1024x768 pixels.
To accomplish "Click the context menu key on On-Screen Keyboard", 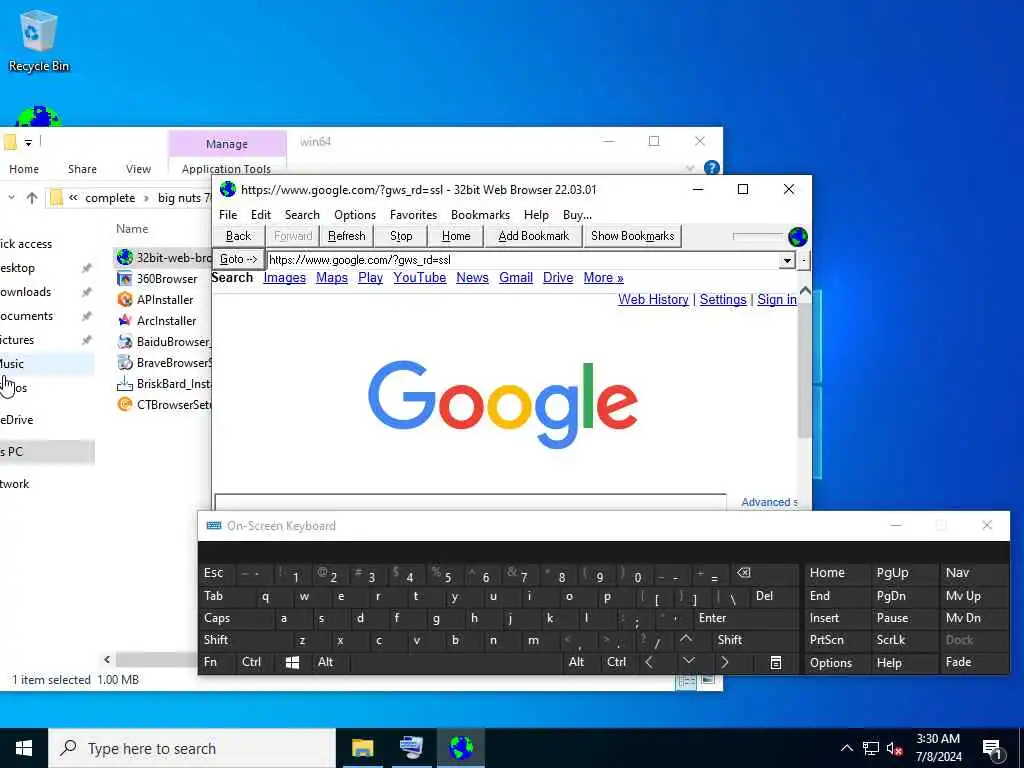I will 776,663.
